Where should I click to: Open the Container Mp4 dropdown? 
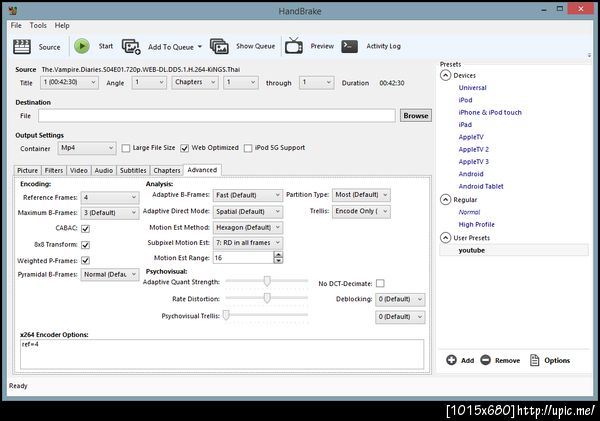click(x=87, y=148)
